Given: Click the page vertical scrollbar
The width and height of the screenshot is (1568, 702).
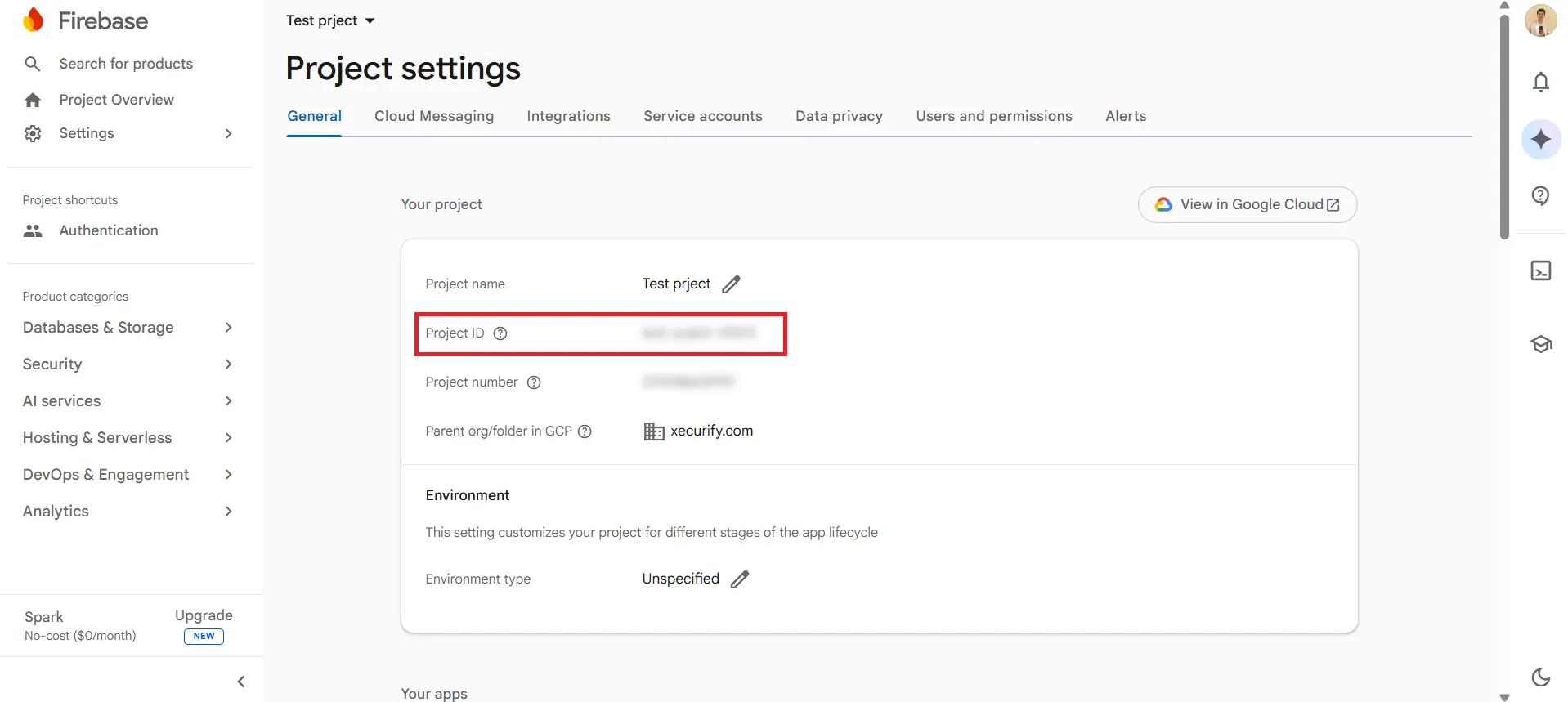Looking at the screenshot, I should [x=1504, y=127].
